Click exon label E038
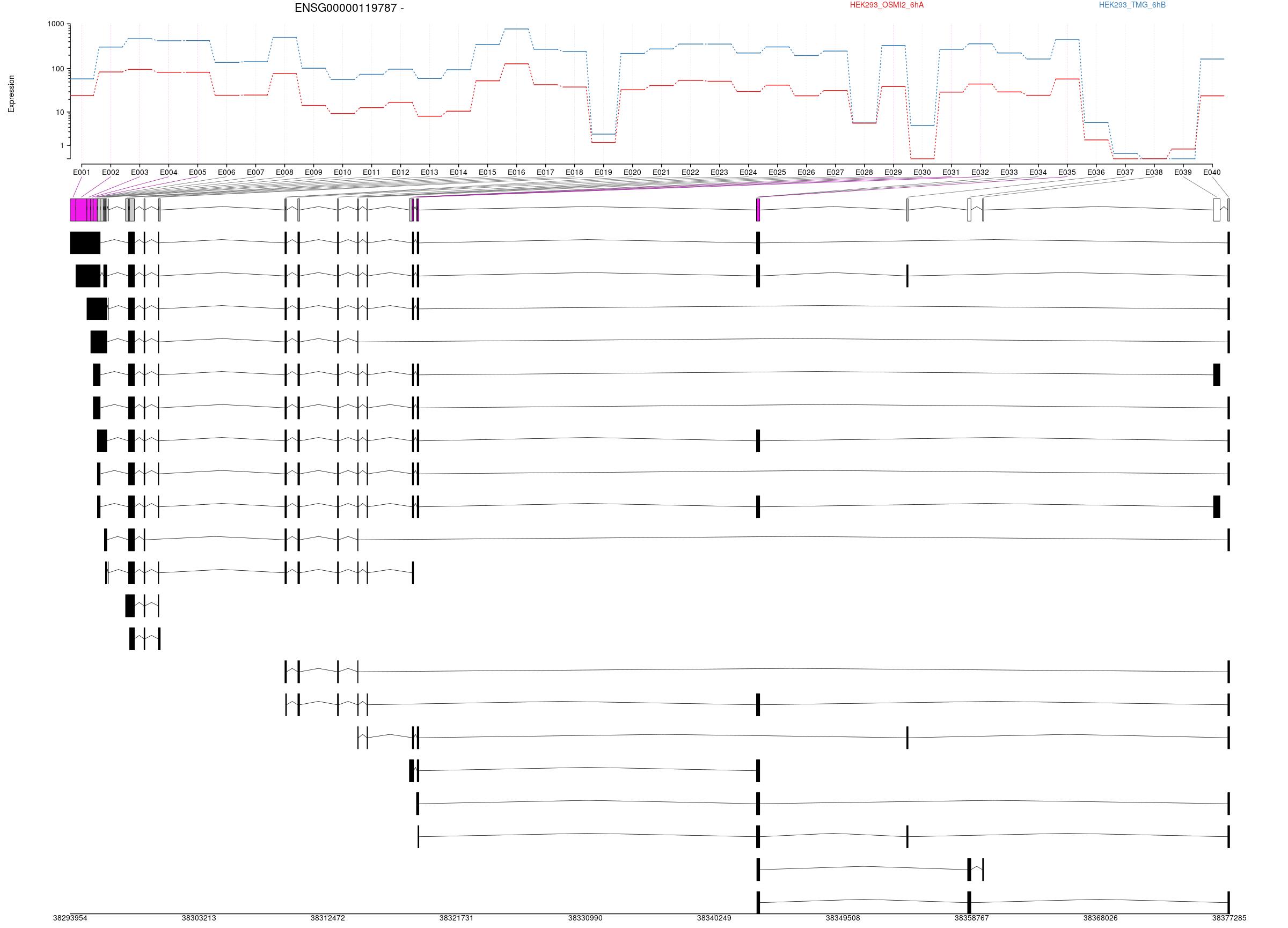The image size is (1288, 928). coord(1154,173)
